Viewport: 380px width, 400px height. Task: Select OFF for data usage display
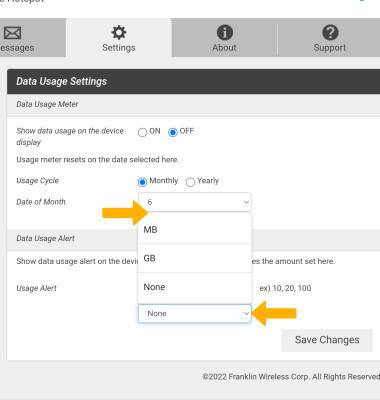(173, 132)
